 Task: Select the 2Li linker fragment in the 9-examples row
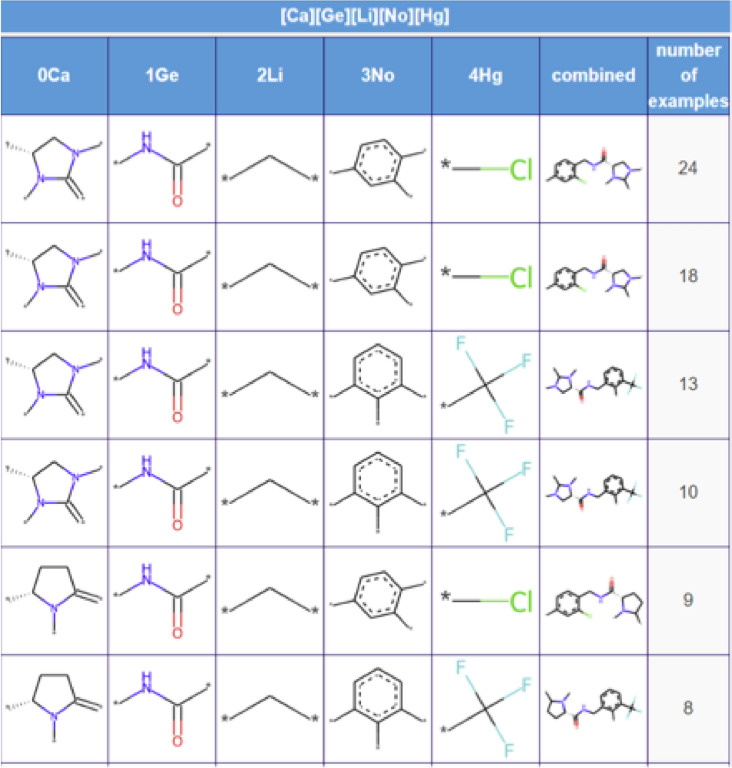pos(270,601)
